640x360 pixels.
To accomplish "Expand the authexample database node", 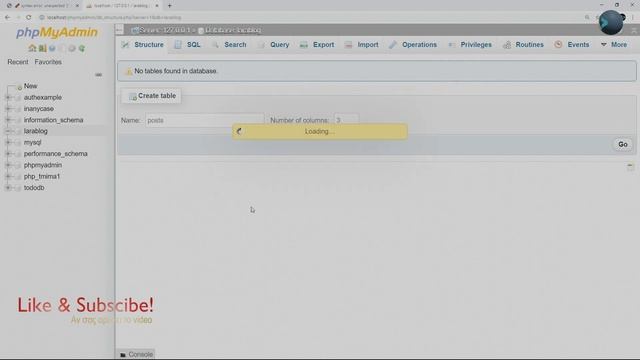I will (x=8, y=98).
